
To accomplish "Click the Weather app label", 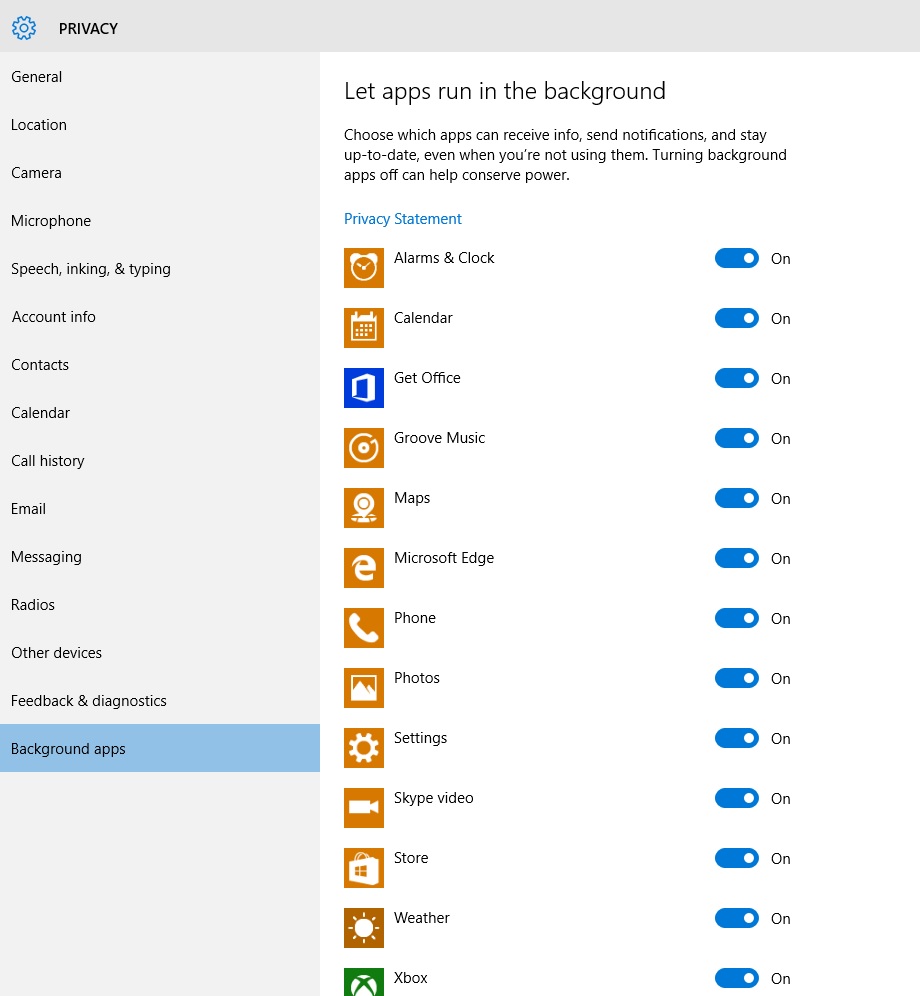I will click(421, 918).
